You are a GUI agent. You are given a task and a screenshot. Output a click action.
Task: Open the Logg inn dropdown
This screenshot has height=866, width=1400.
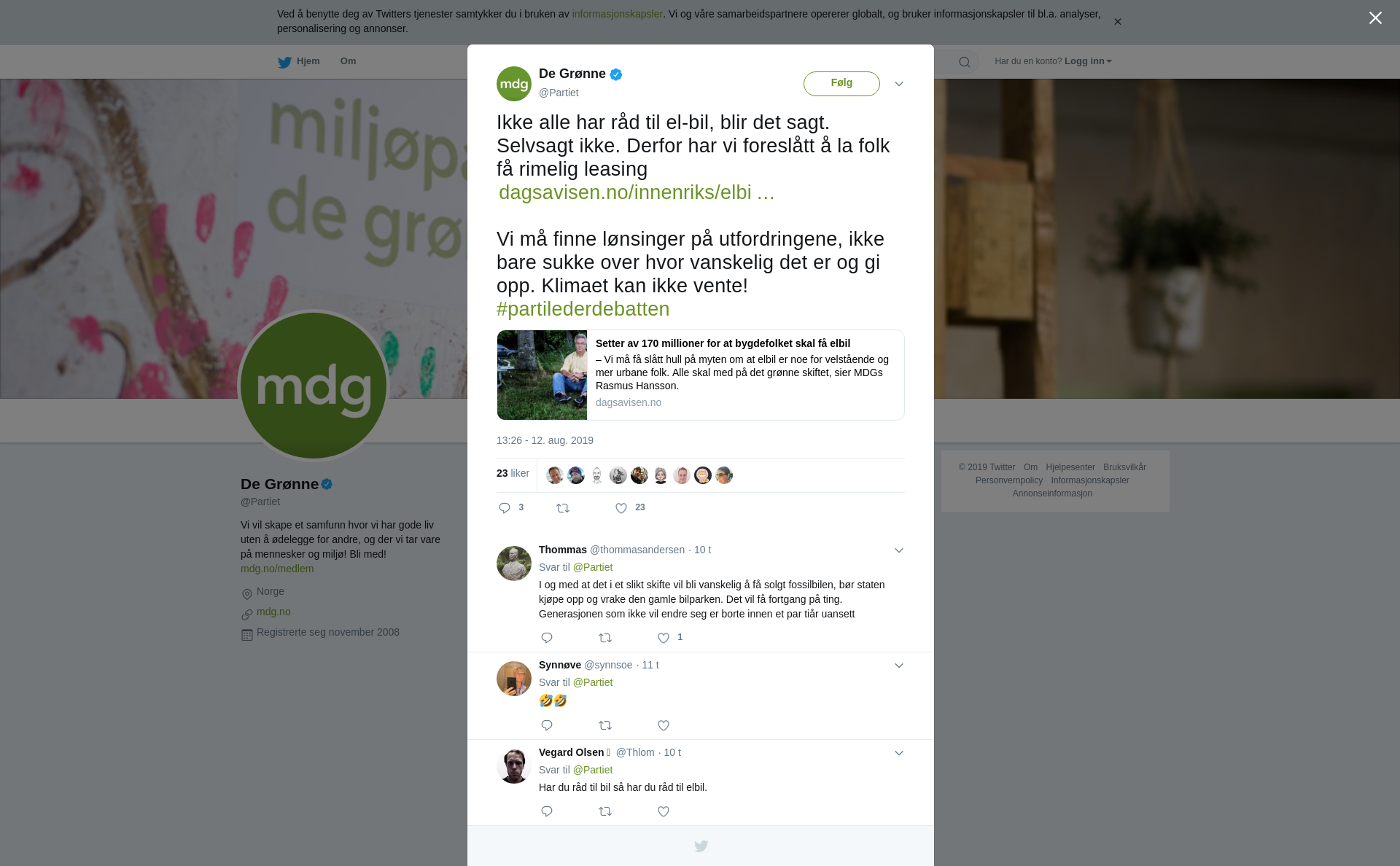[x=1088, y=61]
